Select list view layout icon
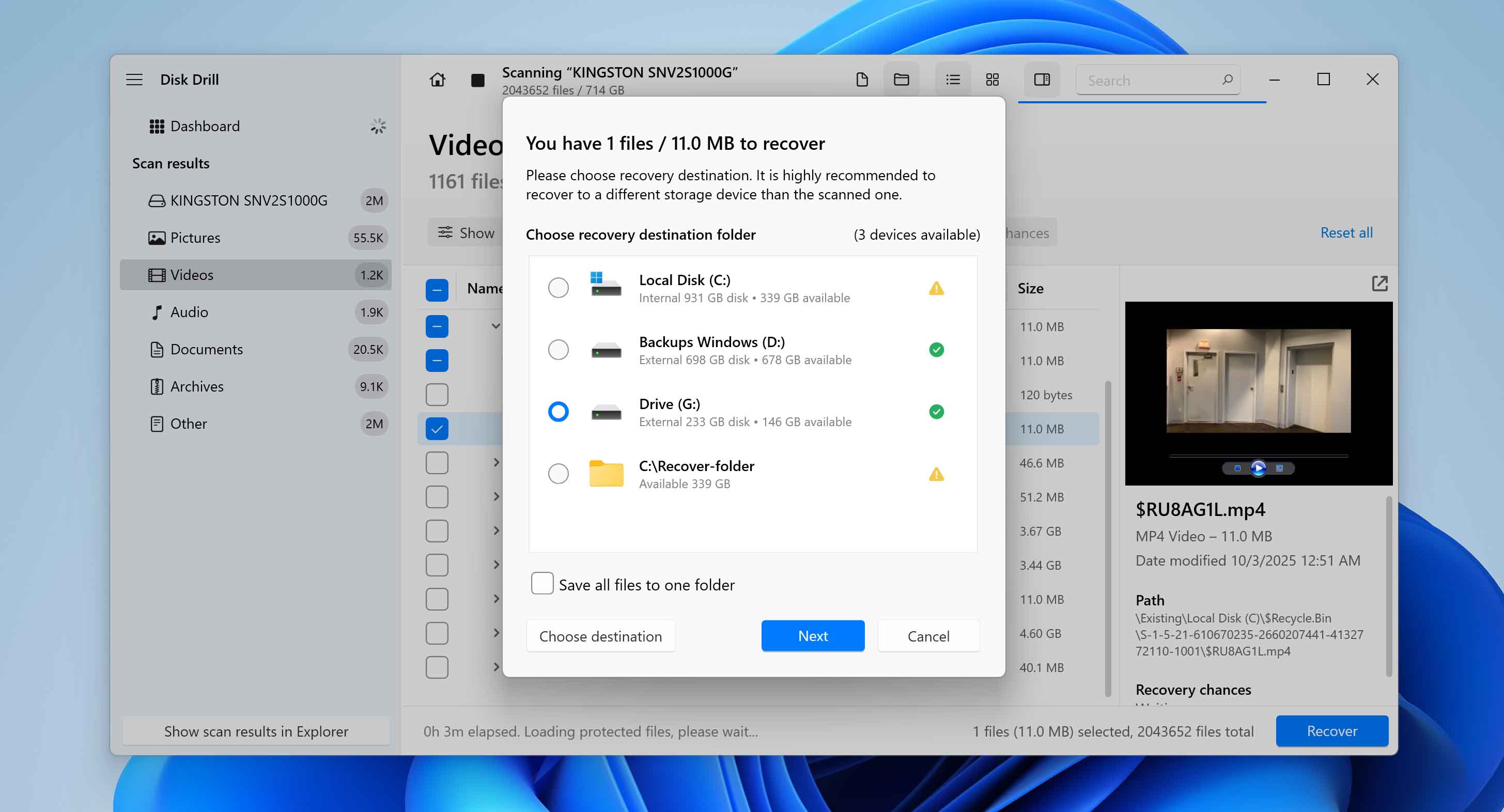 click(953, 80)
